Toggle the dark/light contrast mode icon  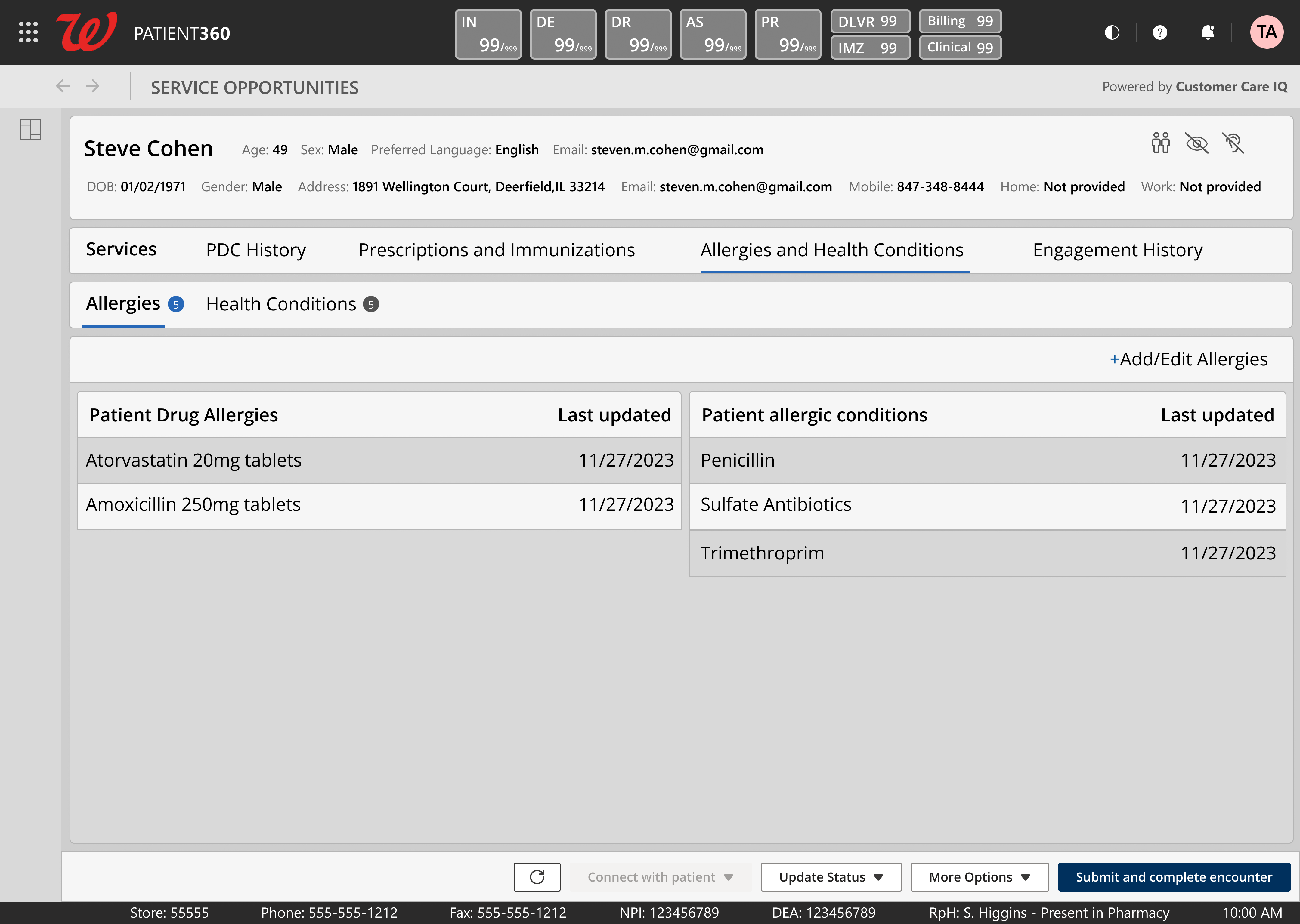pos(1112,32)
